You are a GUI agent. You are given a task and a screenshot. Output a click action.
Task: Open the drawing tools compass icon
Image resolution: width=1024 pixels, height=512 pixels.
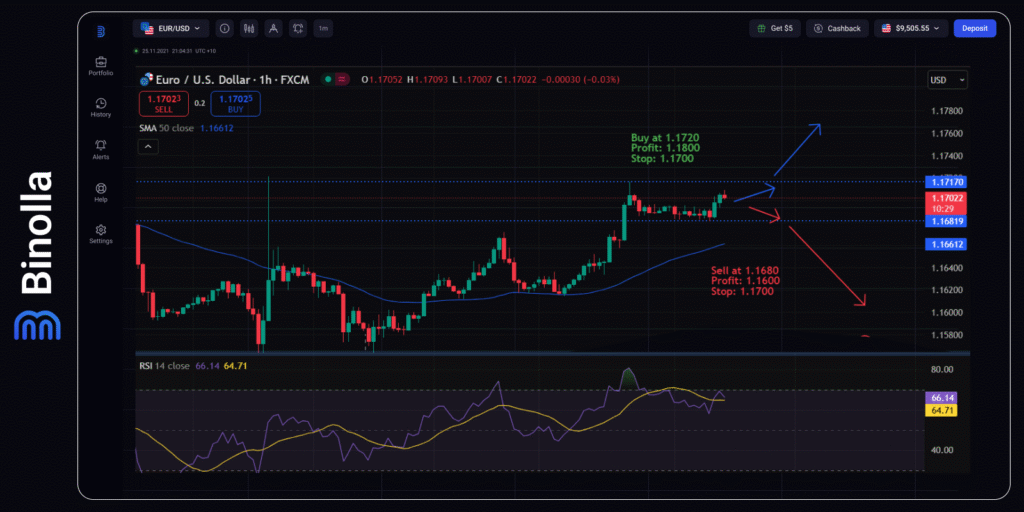pos(273,29)
